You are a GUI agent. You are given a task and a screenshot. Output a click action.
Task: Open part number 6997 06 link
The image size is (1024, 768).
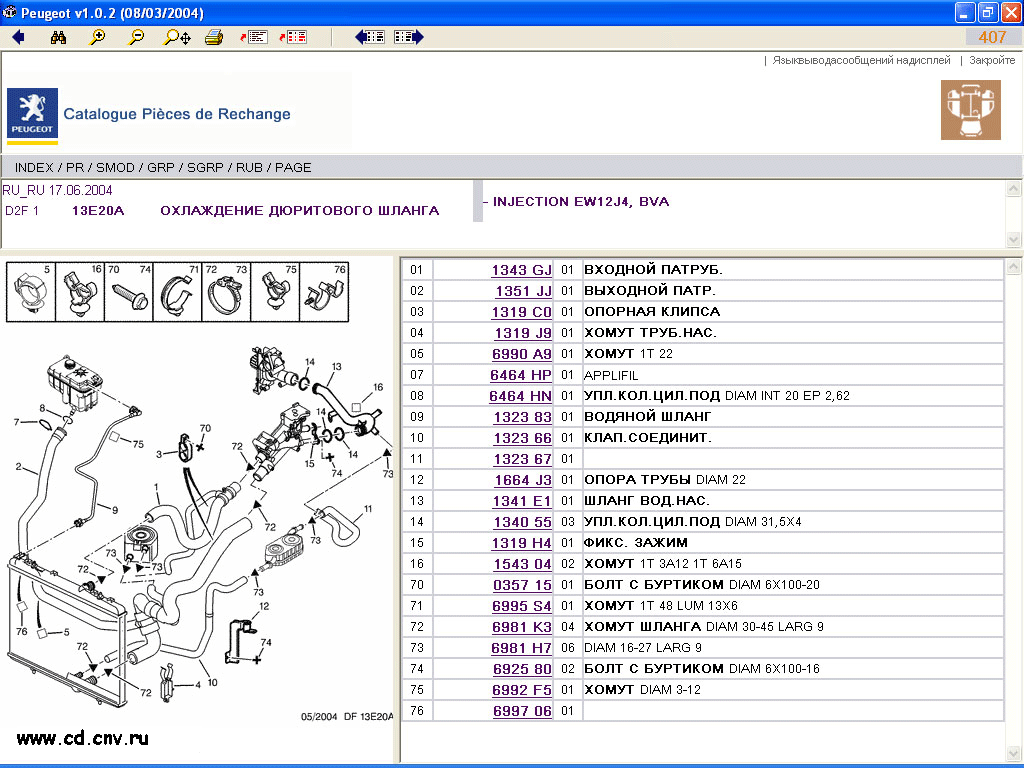click(x=522, y=711)
